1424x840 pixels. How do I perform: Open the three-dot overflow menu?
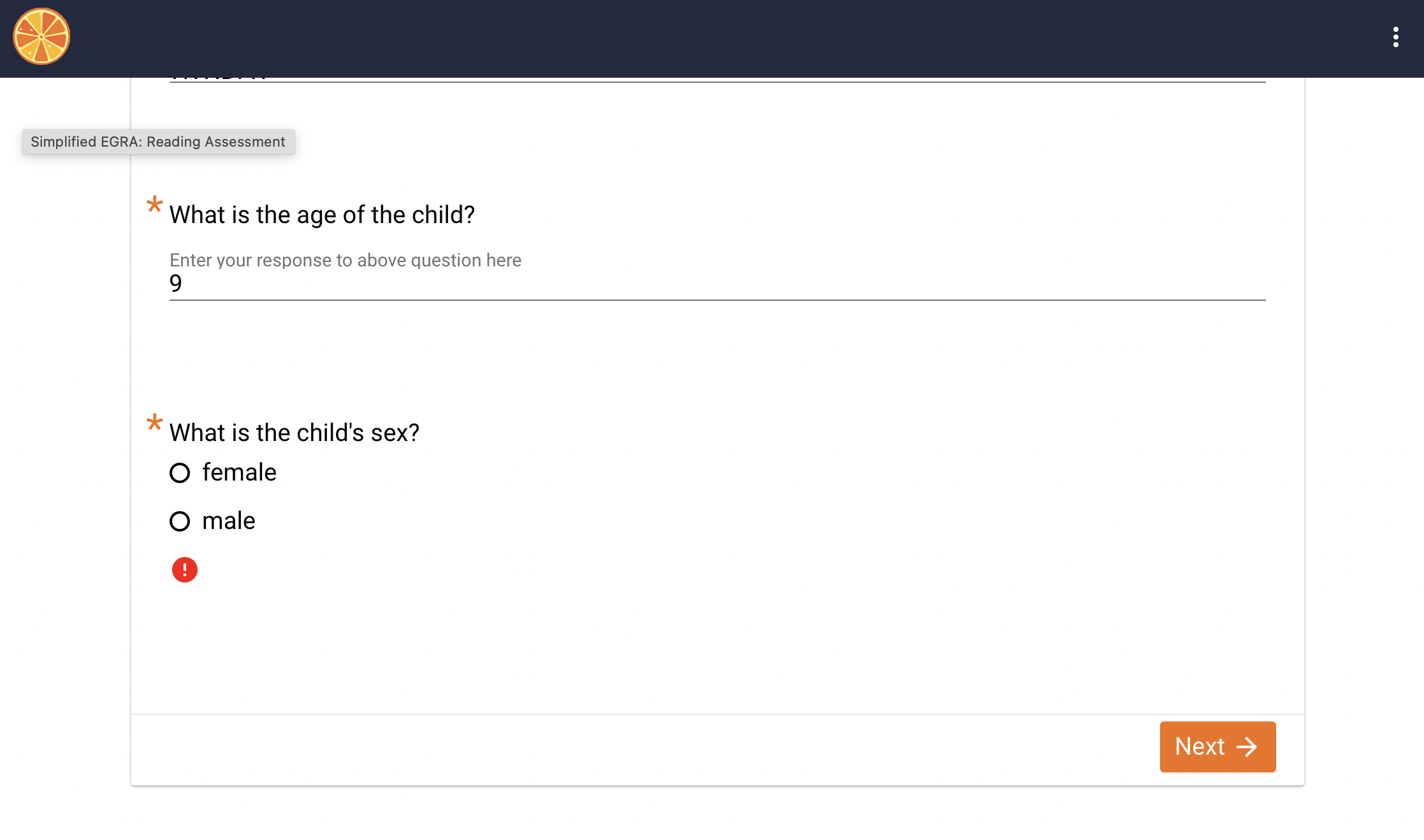pos(1396,37)
